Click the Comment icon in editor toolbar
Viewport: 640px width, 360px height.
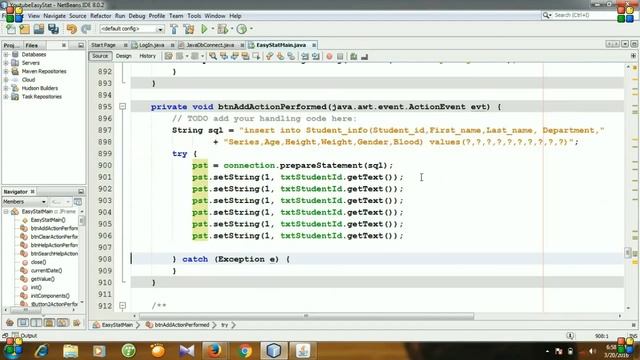point(353,56)
